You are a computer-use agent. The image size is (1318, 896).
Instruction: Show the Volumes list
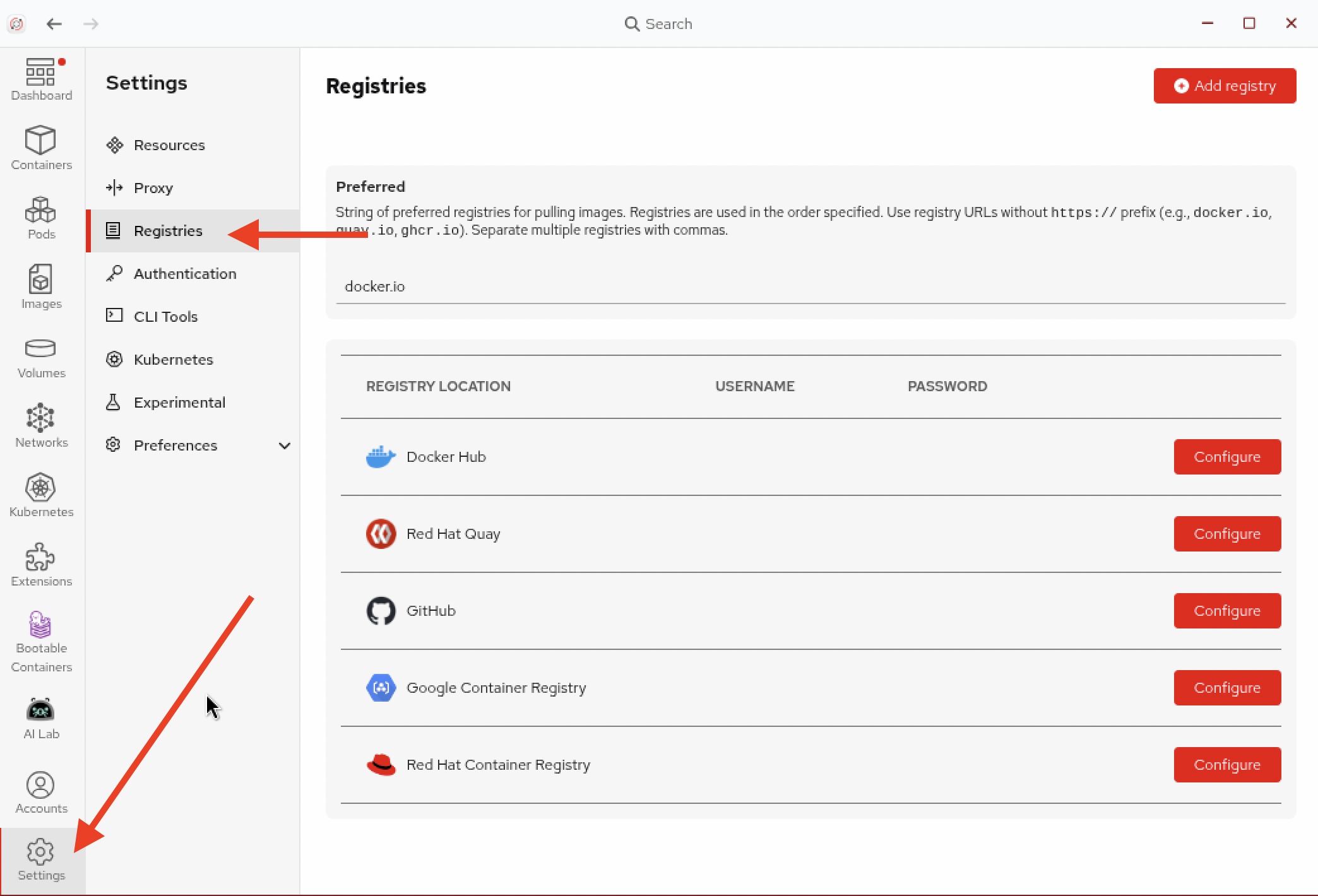point(41,357)
